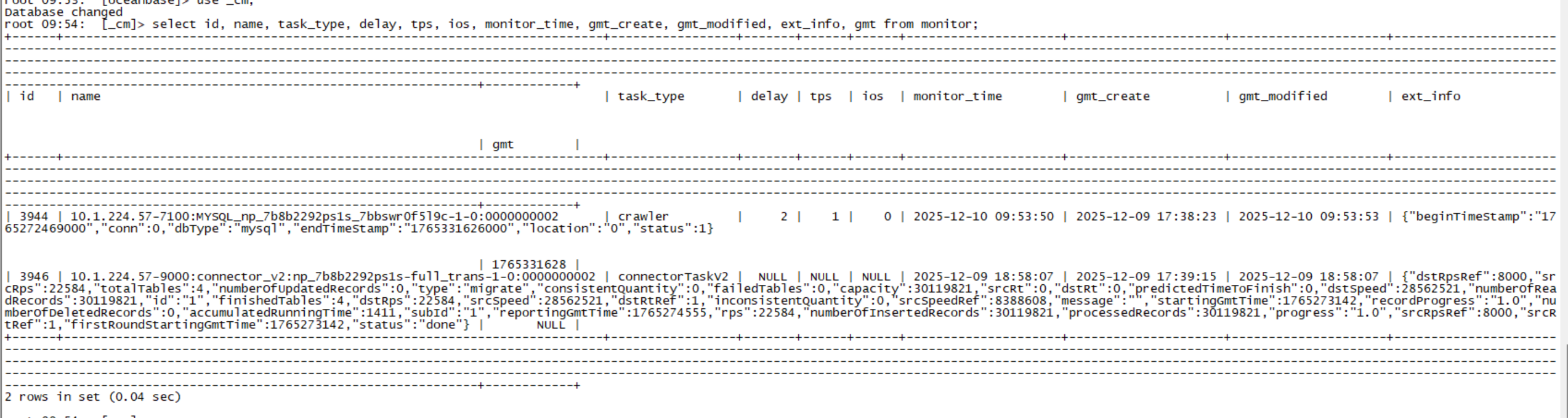Screen dimensions: 1568x418
Task: Click the gmt_modified column header
Action: pos(1282,96)
